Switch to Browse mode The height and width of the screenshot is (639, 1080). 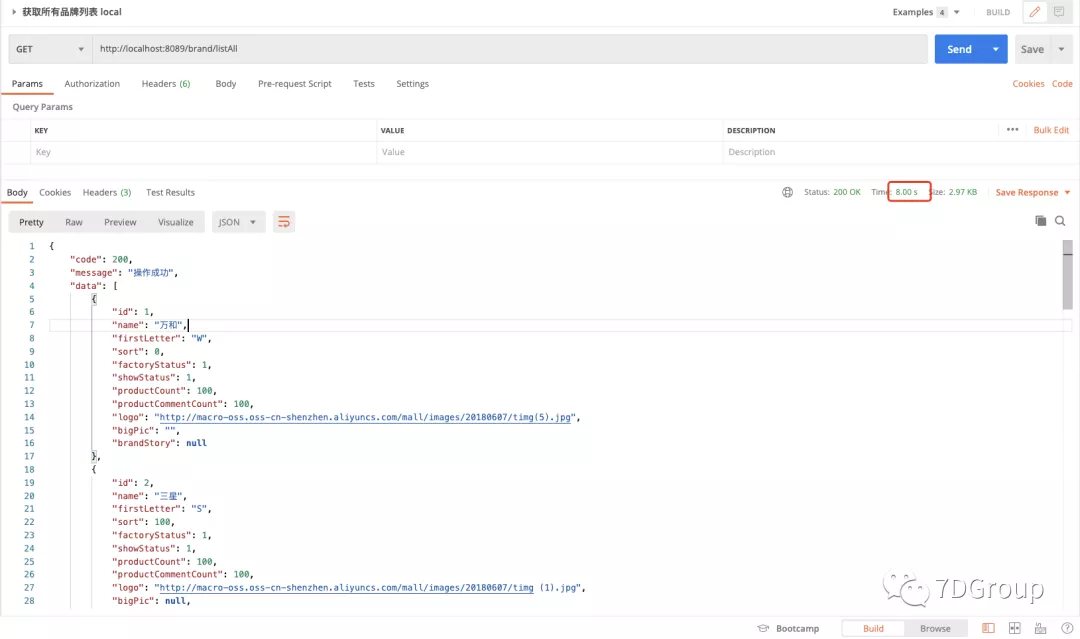point(935,628)
